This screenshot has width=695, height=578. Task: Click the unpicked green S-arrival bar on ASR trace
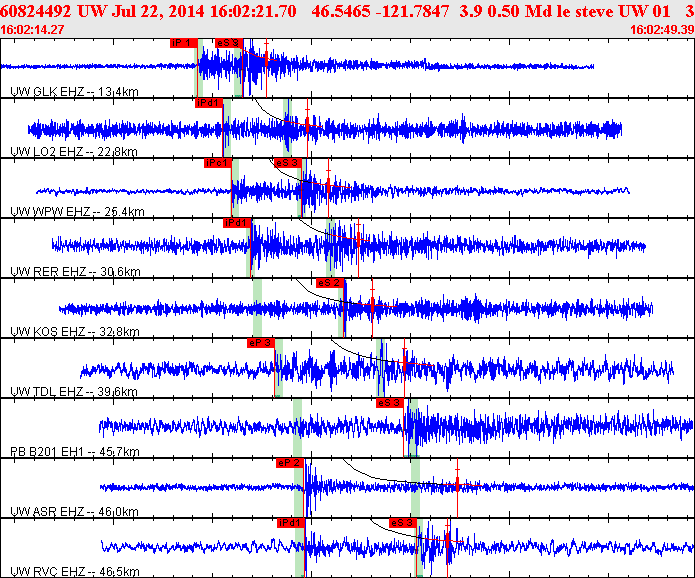(415, 488)
